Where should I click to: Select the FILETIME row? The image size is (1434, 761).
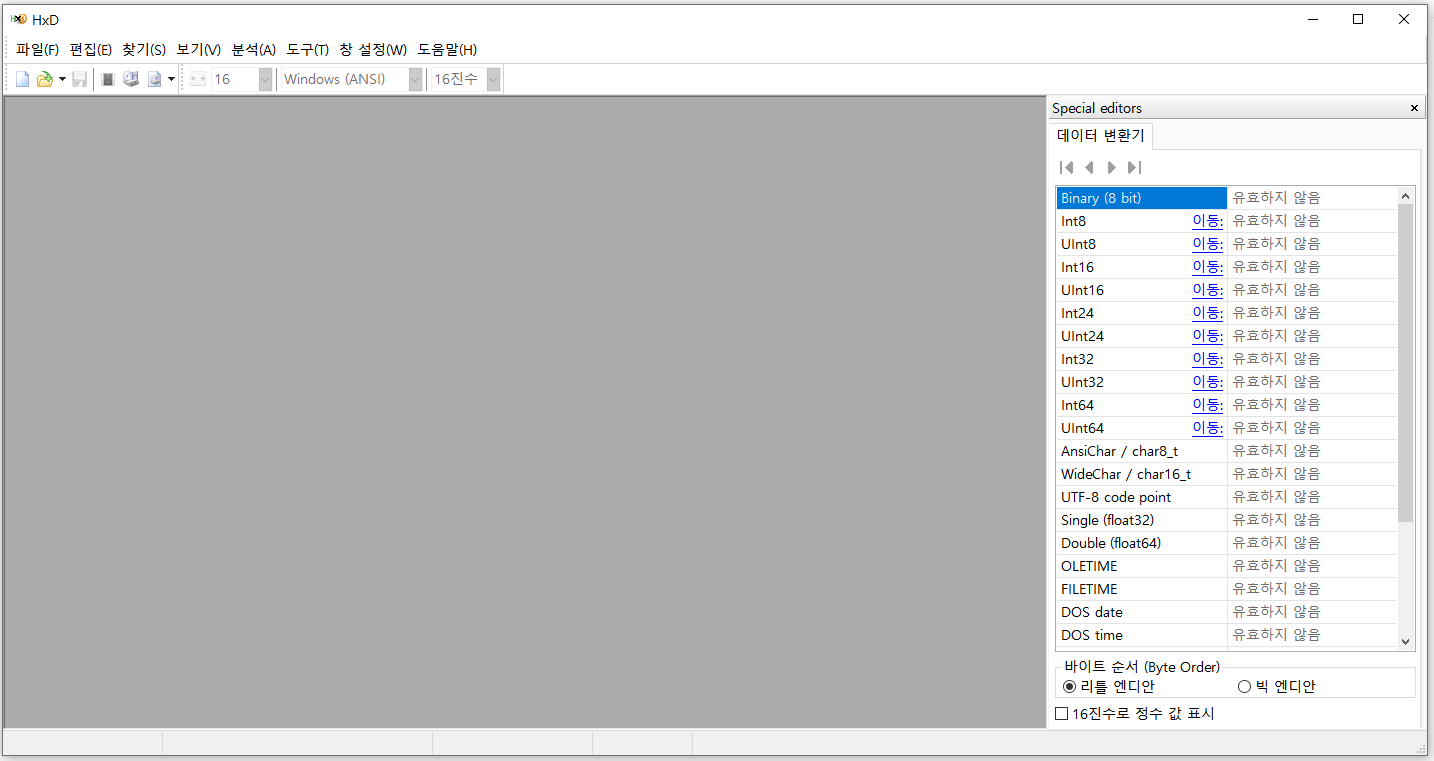[1227, 589]
